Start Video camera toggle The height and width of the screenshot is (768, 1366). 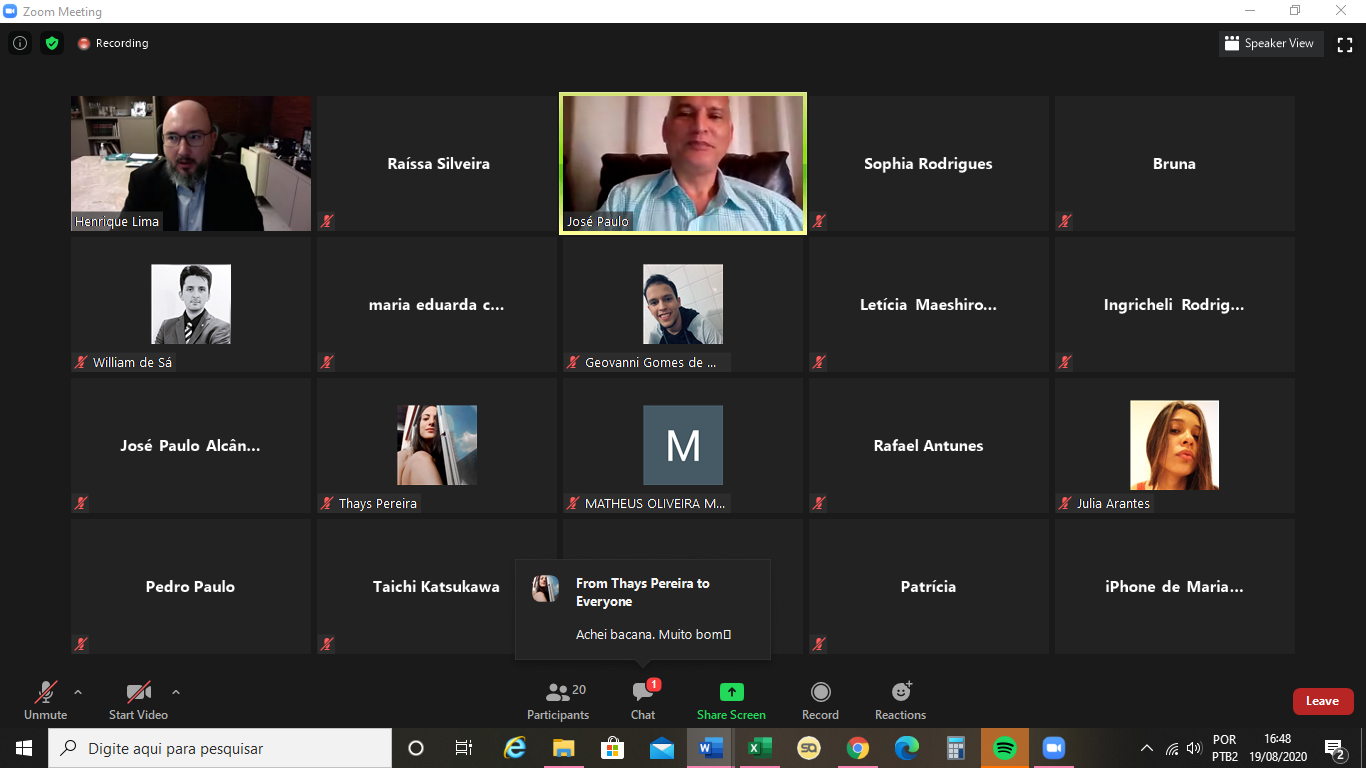pos(138,700)
